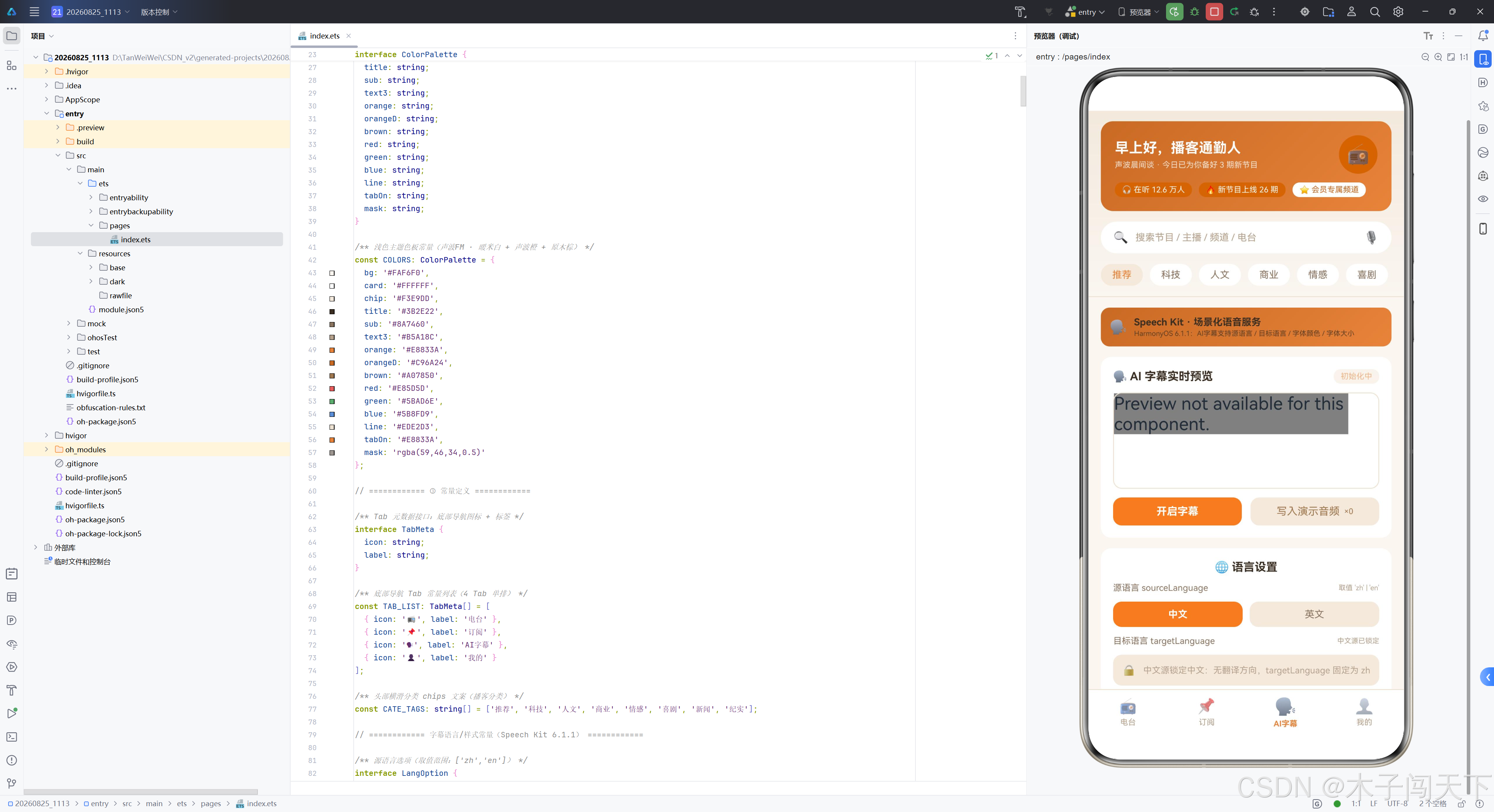The image size is (1494, 812).
Task: Click the search field 搜索节目 / 主播
Action: click(x=1246, y=237)
